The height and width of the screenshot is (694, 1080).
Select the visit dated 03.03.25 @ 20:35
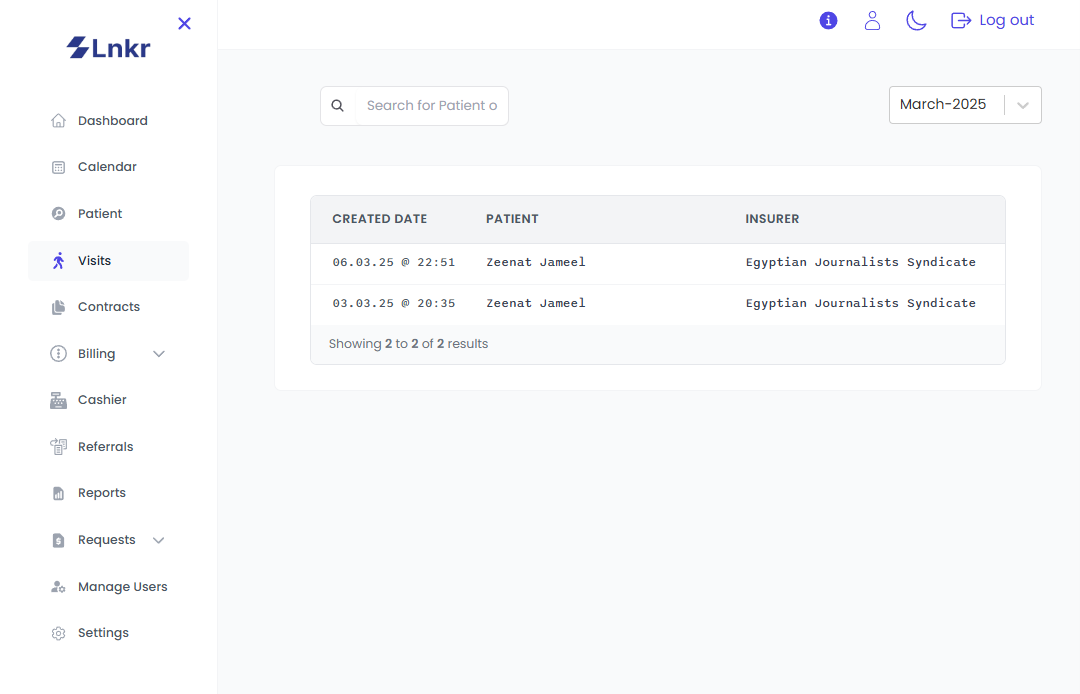click(x=394, y=303)
